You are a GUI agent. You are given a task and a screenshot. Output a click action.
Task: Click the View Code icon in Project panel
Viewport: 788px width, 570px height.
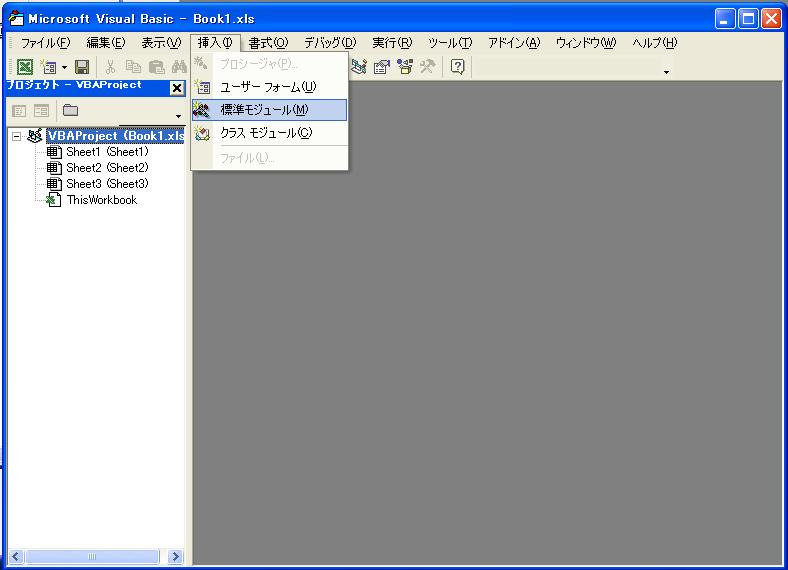(19, 111)
